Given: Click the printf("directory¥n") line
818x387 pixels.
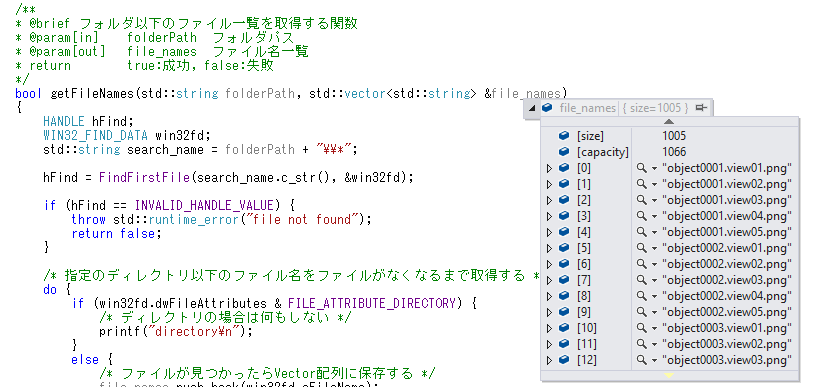Looking at the screenshot, I should tap(176, 332).
